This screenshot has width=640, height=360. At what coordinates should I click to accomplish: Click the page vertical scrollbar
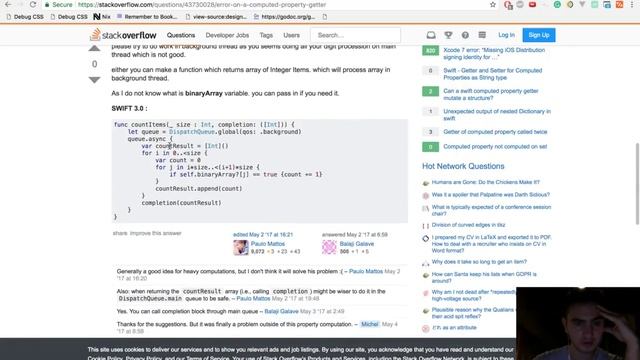tap(637, 184)
